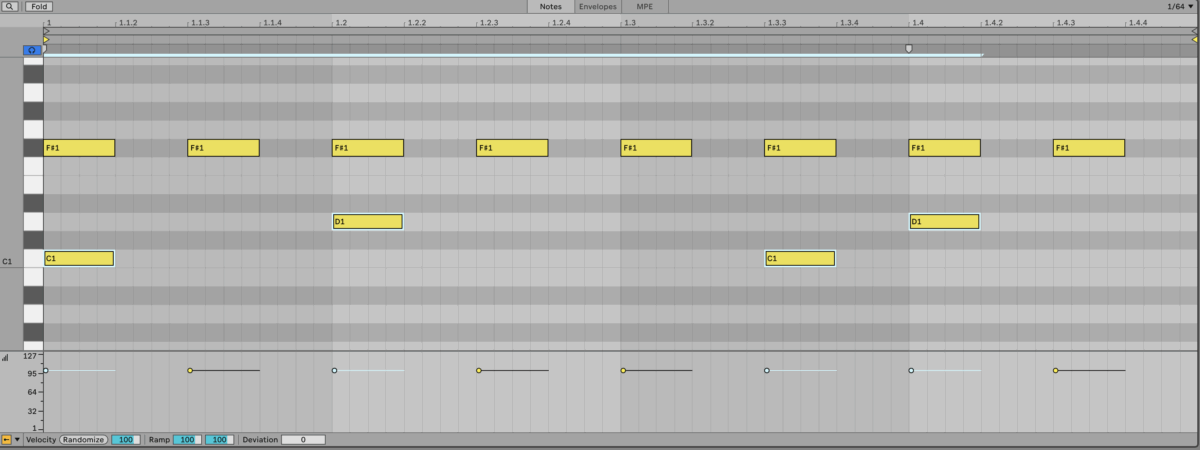This screenshot has height=450, width=1200.
Task: Click the magnifier search icon
Action: point(10,6)
